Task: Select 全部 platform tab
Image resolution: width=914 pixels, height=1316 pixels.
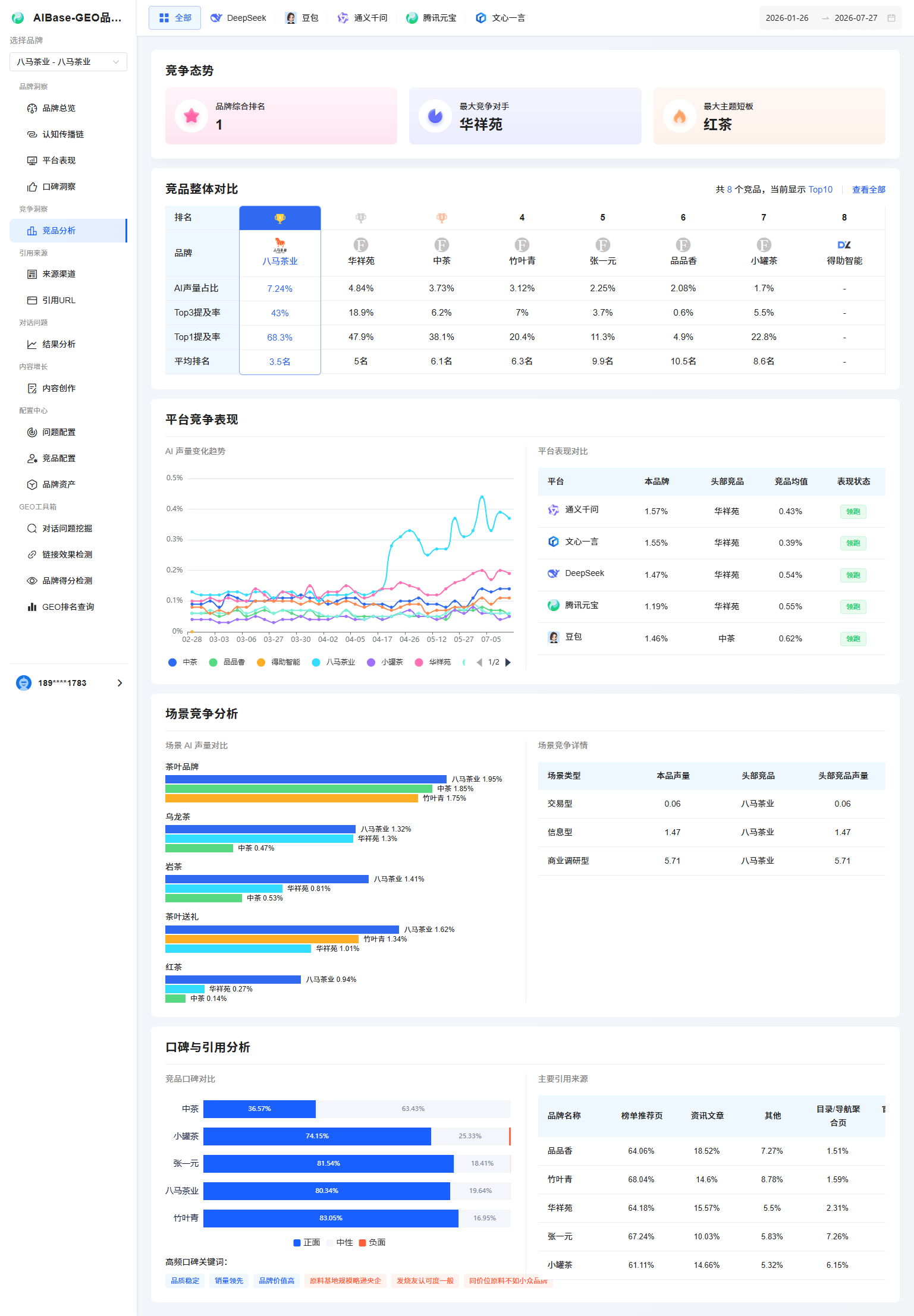Action: pyautogui.click(x=175, y=18)
